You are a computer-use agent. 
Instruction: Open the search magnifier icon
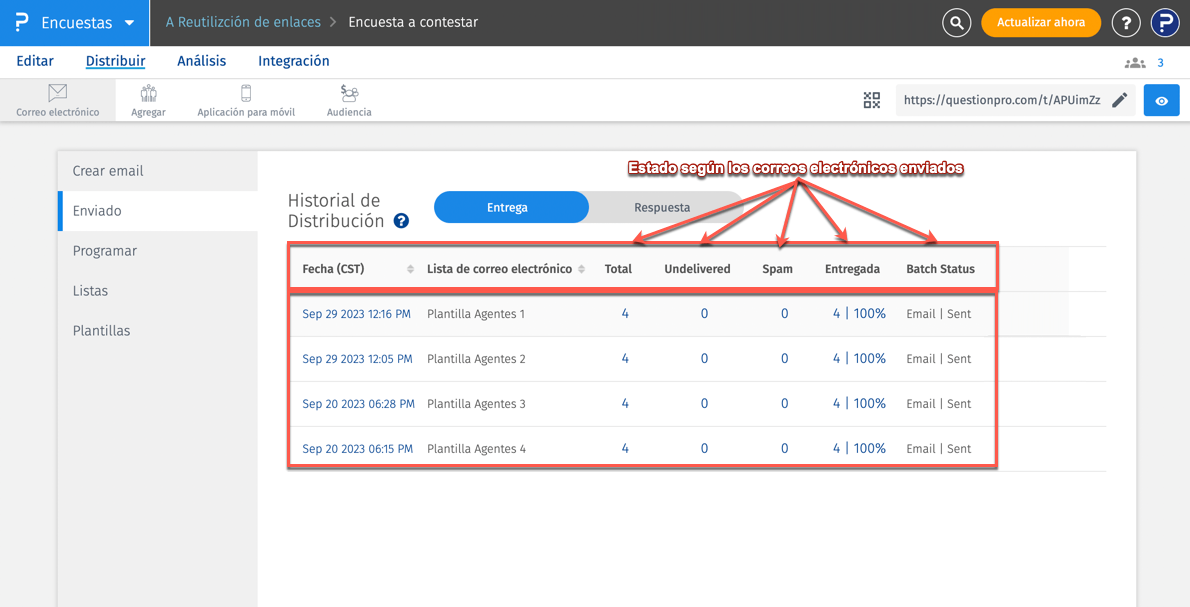[956, 22]
